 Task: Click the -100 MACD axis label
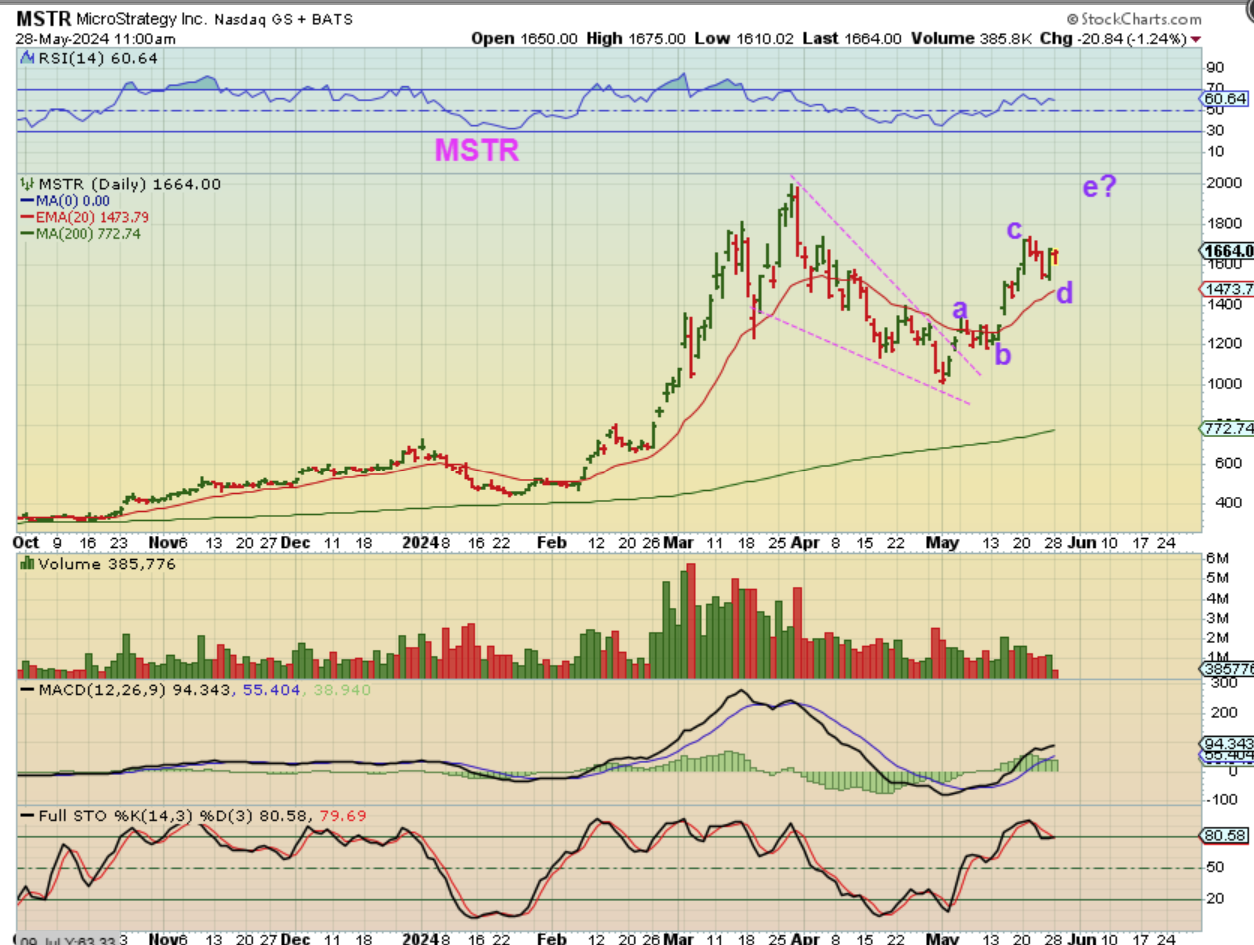(x=1220, y=798)
